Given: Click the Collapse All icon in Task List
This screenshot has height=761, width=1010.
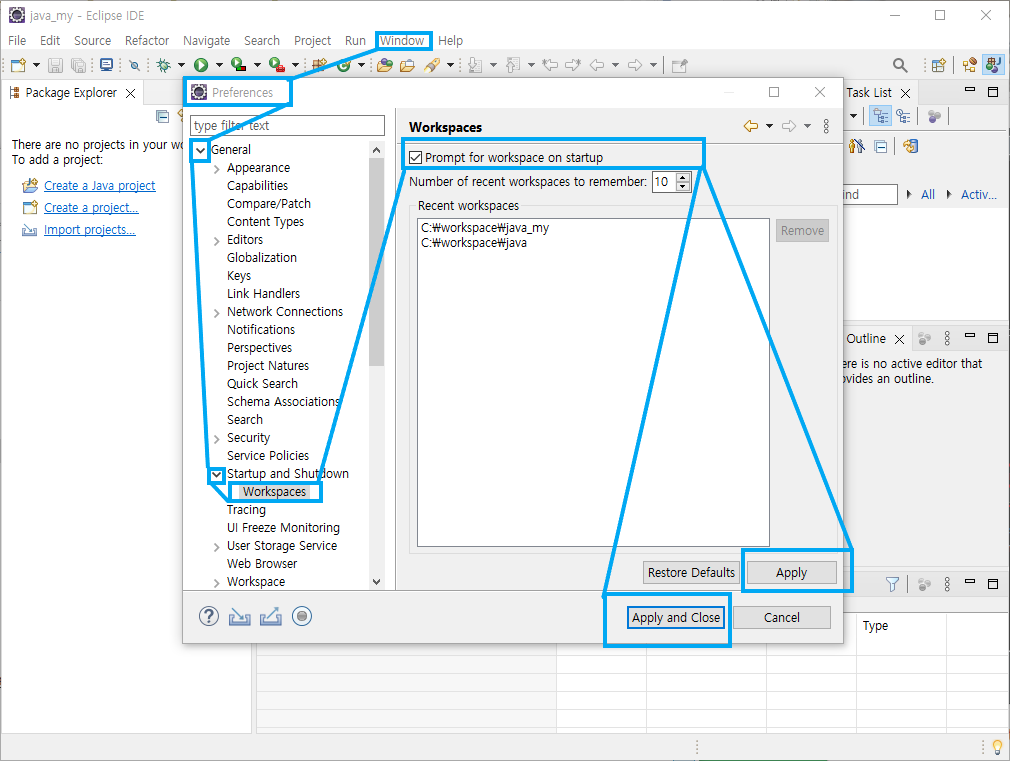Looking at the screenshot, I should pyautogui.click(x=881, y=147).
